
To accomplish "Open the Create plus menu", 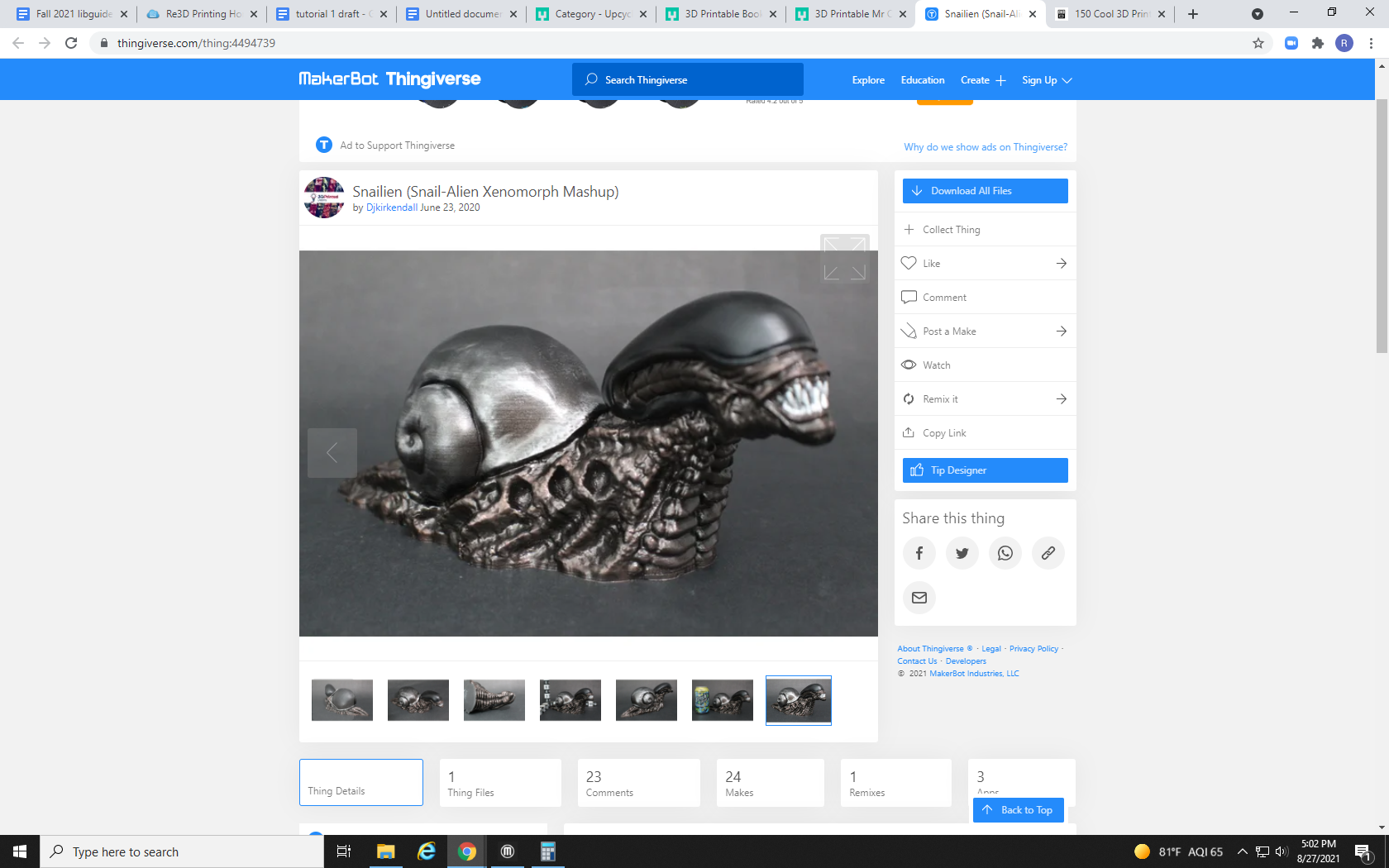I will coord(983,80).
